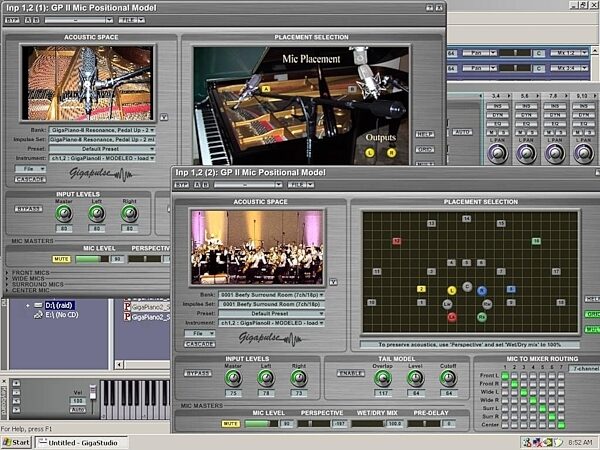Toggle the yellow MUTE button in window (2)
This screenshot has width=600, height=450.
tap(231, 424)
